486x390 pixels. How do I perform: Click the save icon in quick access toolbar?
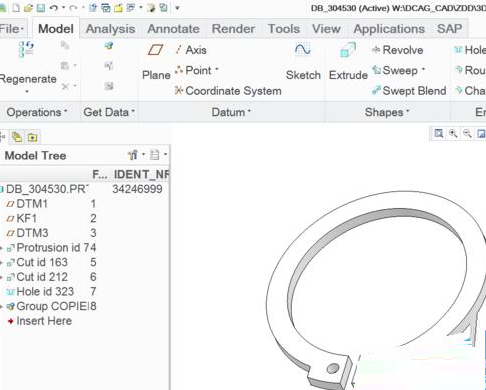click(41, 8)
